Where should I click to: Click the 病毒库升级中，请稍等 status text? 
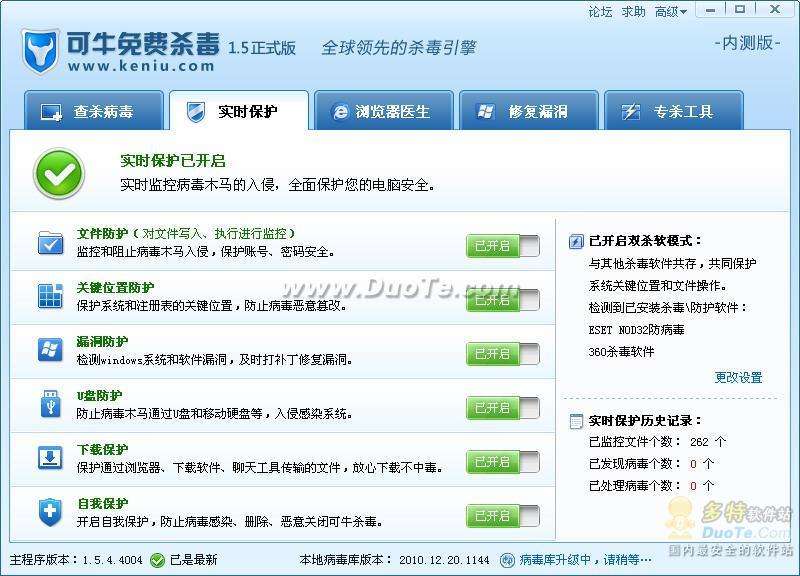click(x=586, y=560)
